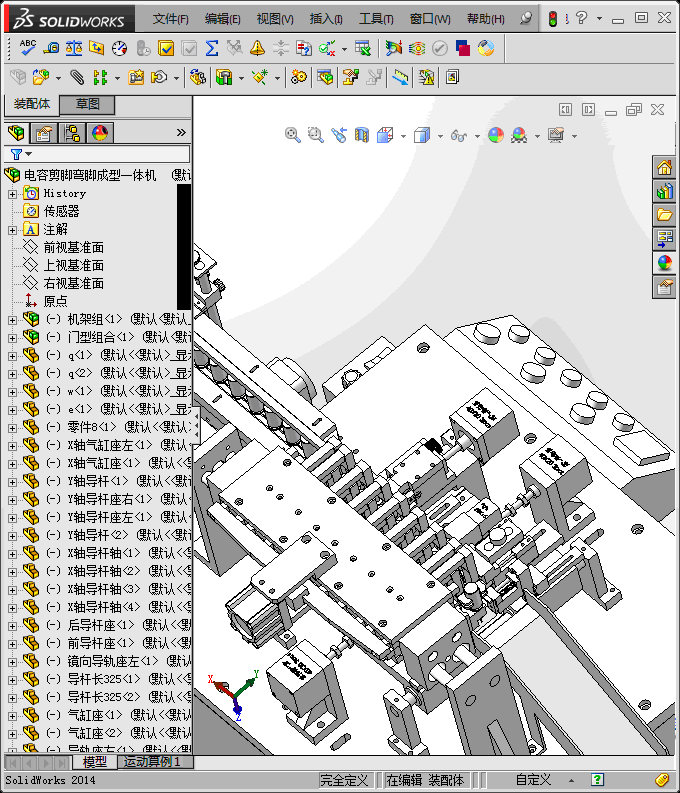Image resolution: width=680 pixels, height=793 pixels.
Task: Click the 运动算例 1 bottom tab
Action: coord(152,762)
